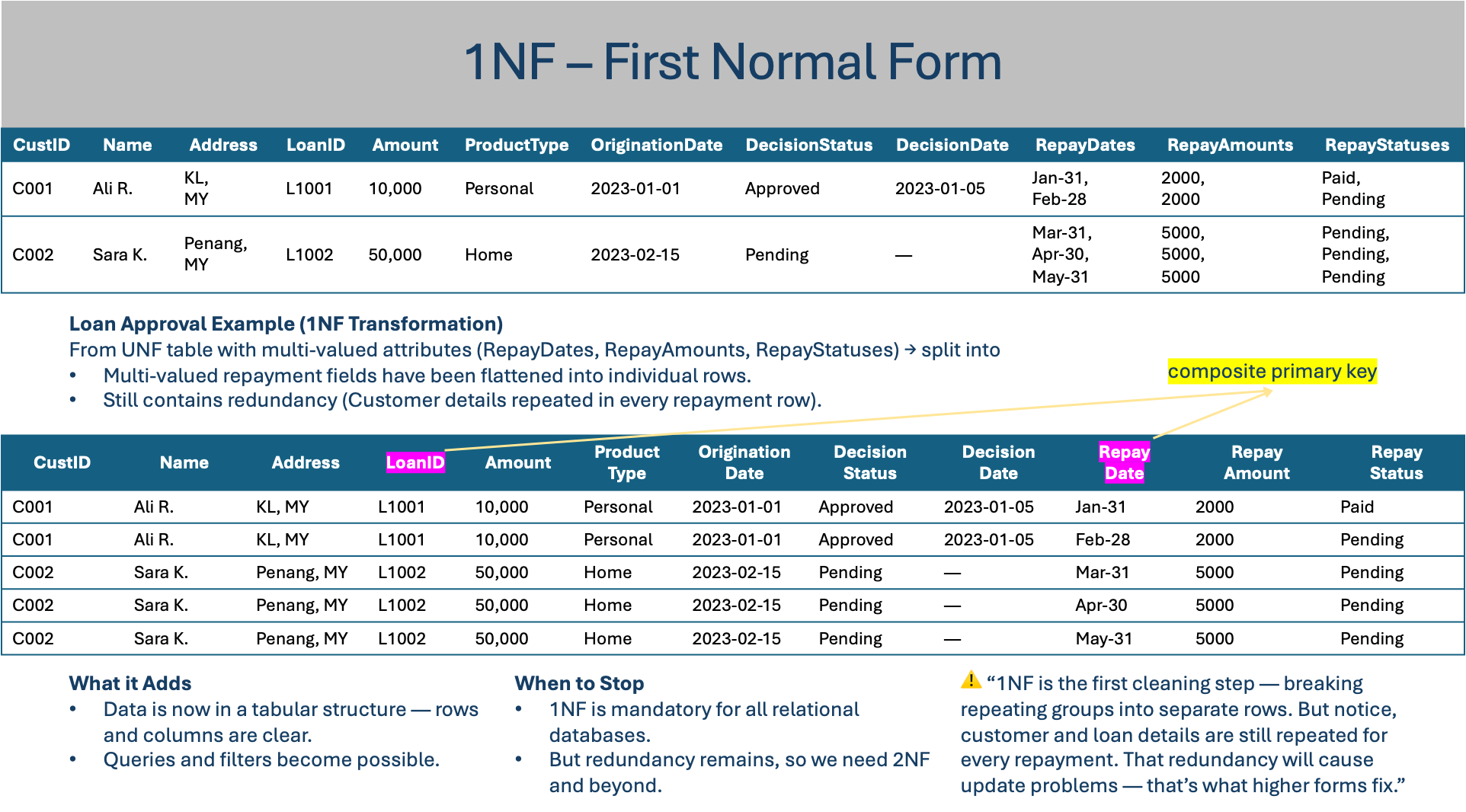
Task: Click the magenta-highlighted "LoanID" header
Action: point(415,462)
